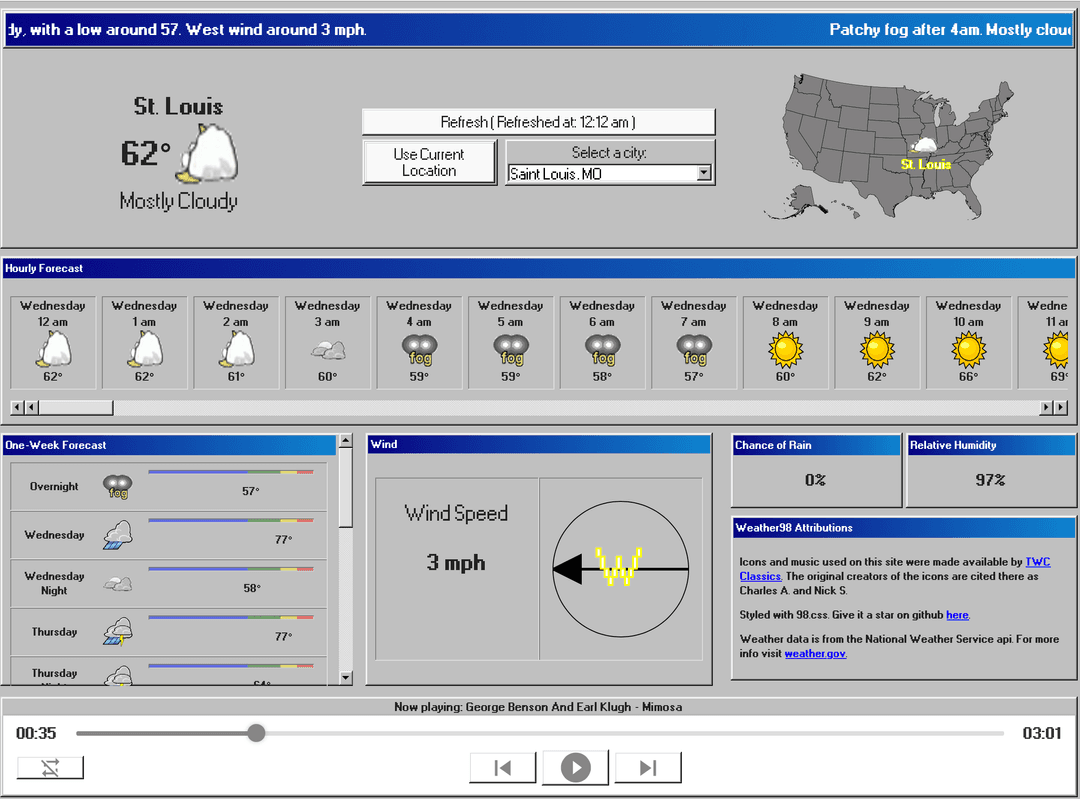Click the 3 am cloudy icon
1080x799 pixels.
pyautogui.click(x=328, y=349)
